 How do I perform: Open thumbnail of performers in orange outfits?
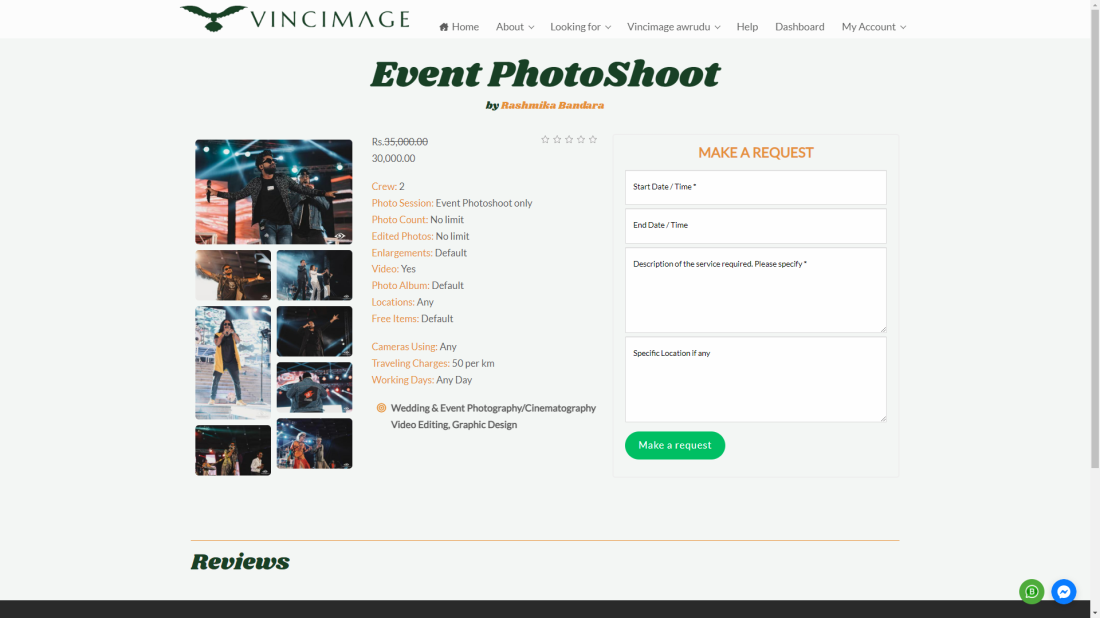(x=314, y=443)
